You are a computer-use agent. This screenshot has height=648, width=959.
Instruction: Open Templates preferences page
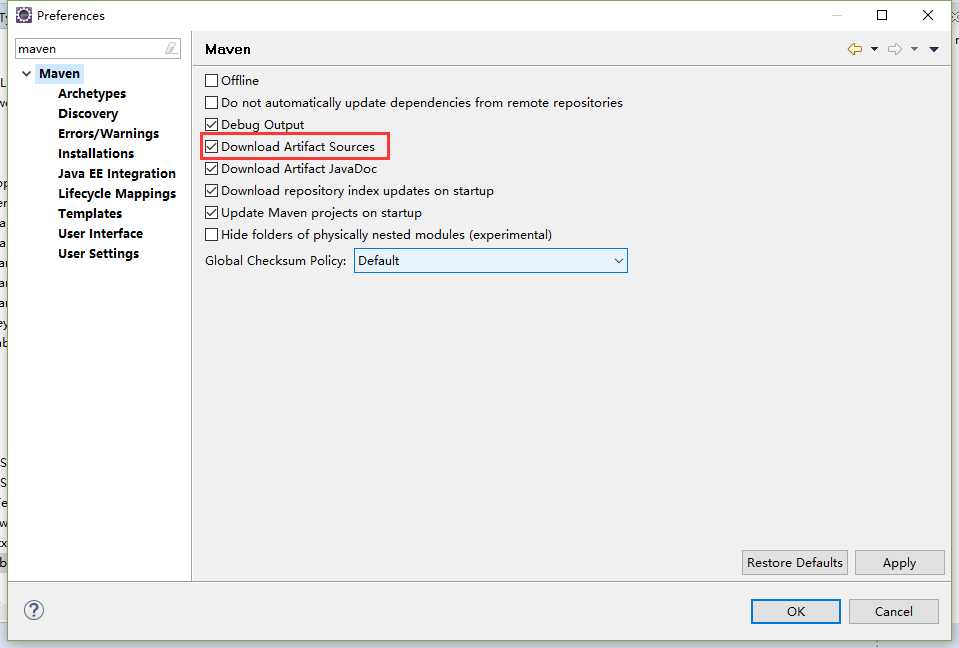pos(90,213)
